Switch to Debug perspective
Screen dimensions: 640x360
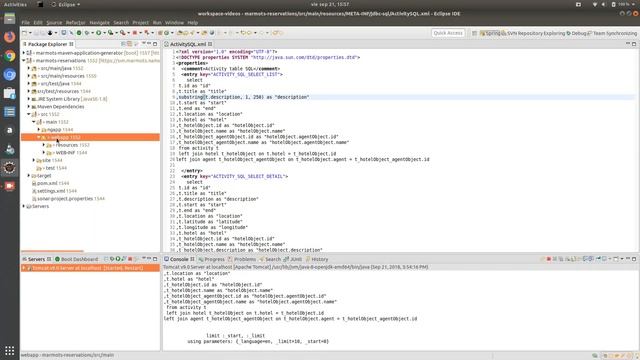pyautogui.click(x=576, y=33)
